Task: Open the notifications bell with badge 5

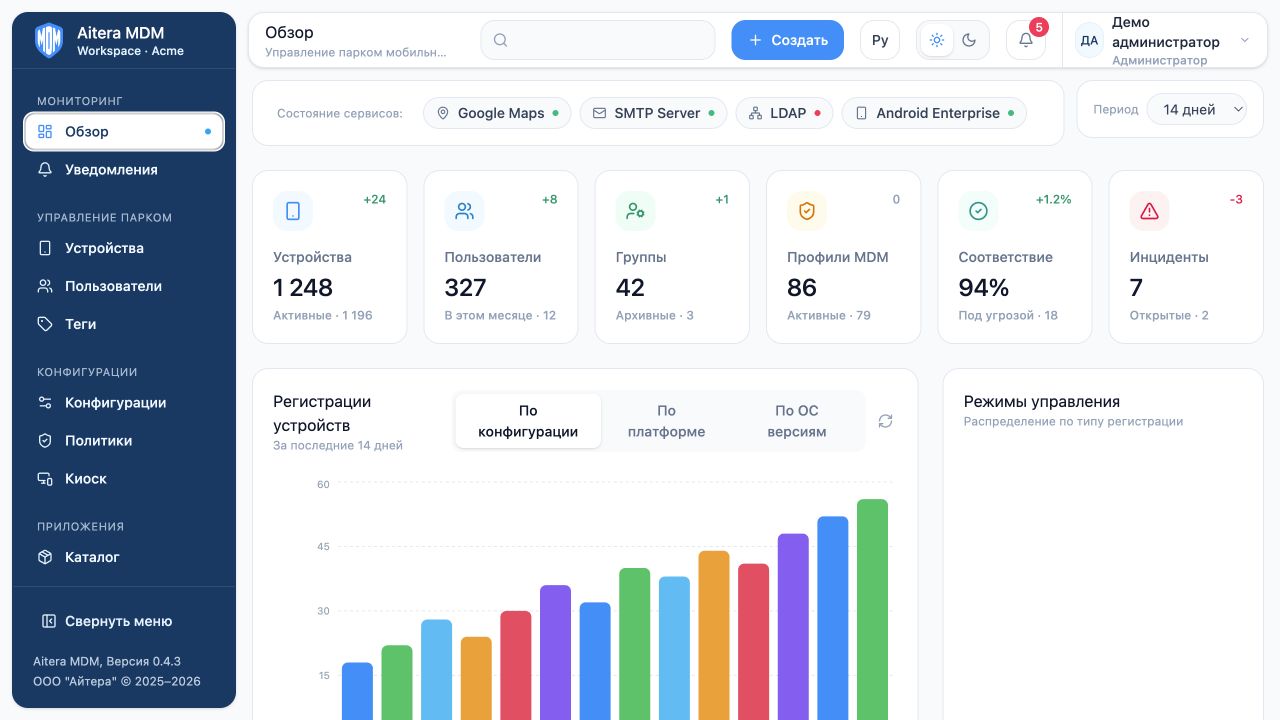Action: (1026, 40)
